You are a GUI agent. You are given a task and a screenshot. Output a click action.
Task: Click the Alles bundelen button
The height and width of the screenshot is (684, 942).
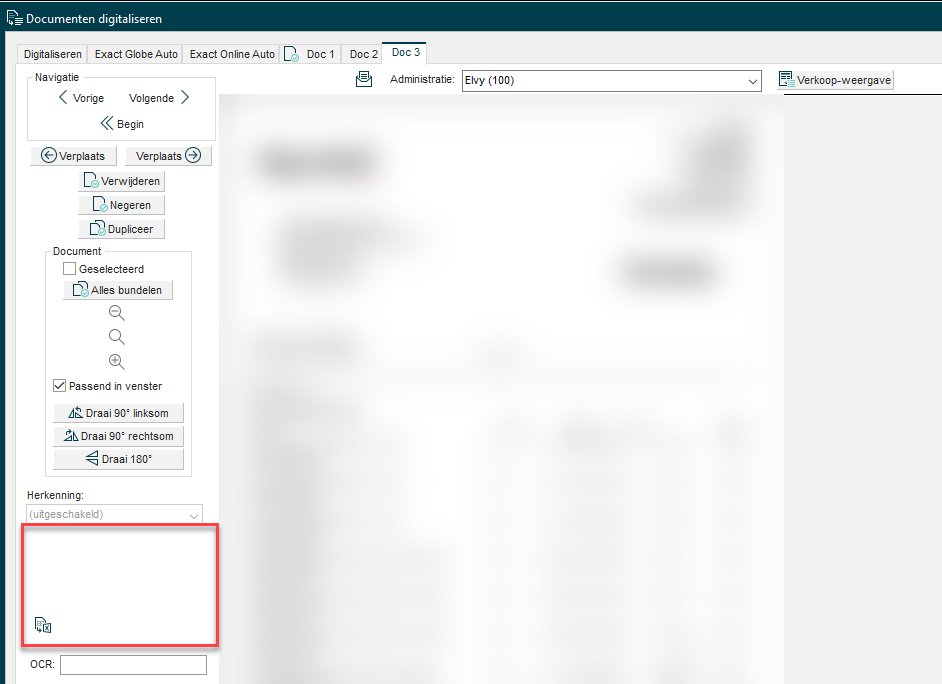[118, 290]
